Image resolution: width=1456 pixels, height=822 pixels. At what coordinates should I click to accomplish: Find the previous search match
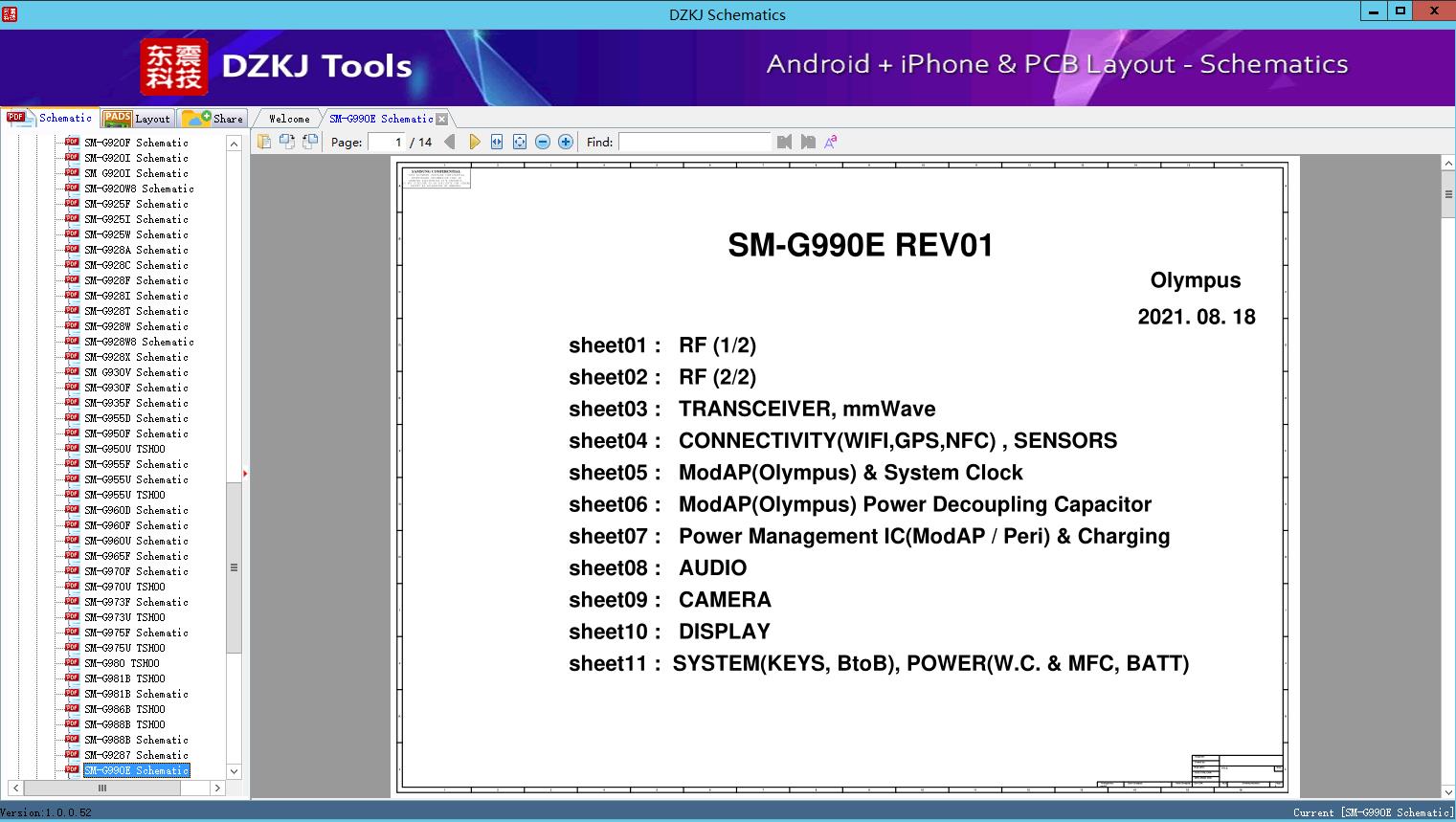[785, 142]
